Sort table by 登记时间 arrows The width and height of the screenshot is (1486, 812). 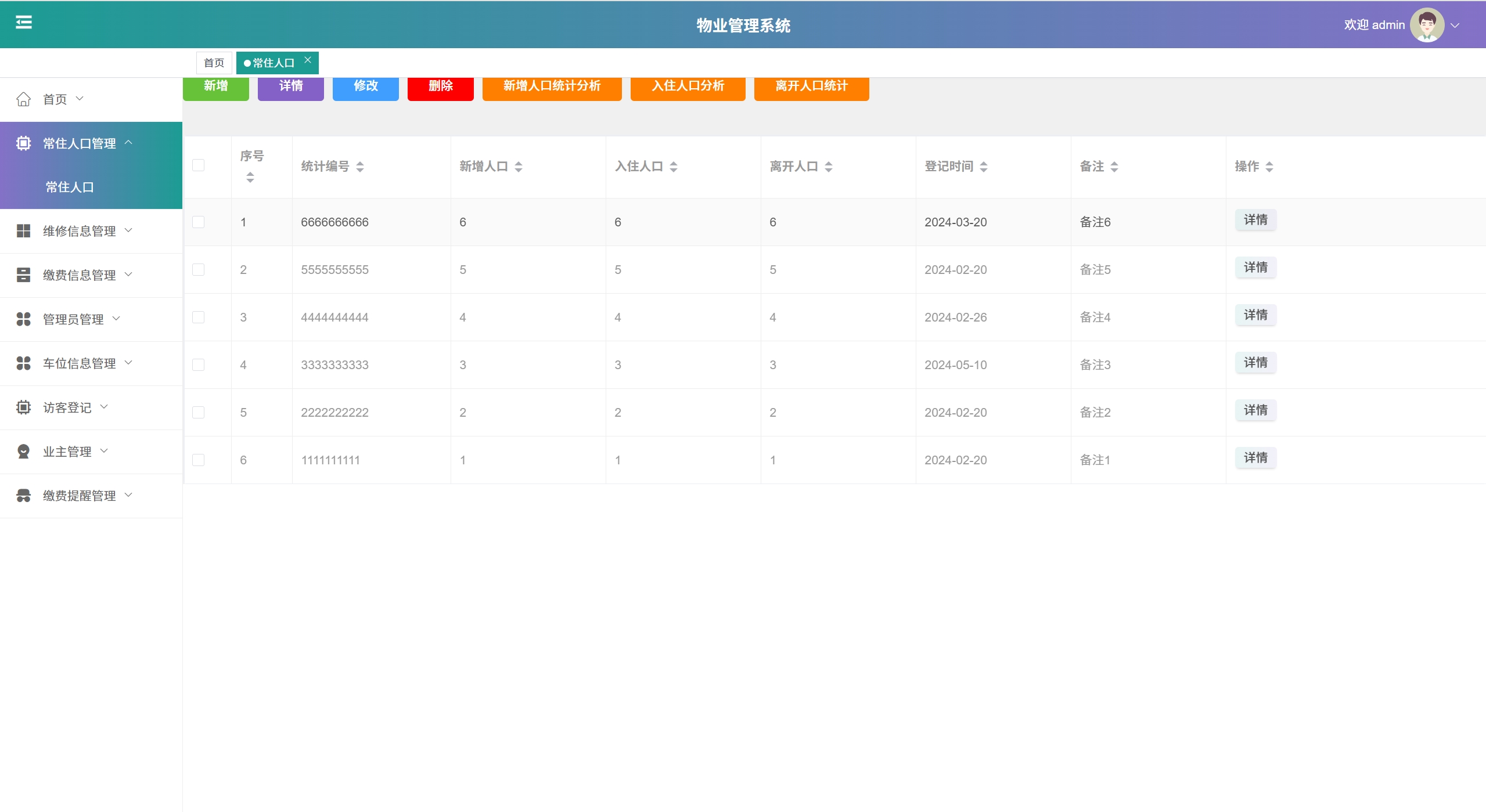pos(983,167)
